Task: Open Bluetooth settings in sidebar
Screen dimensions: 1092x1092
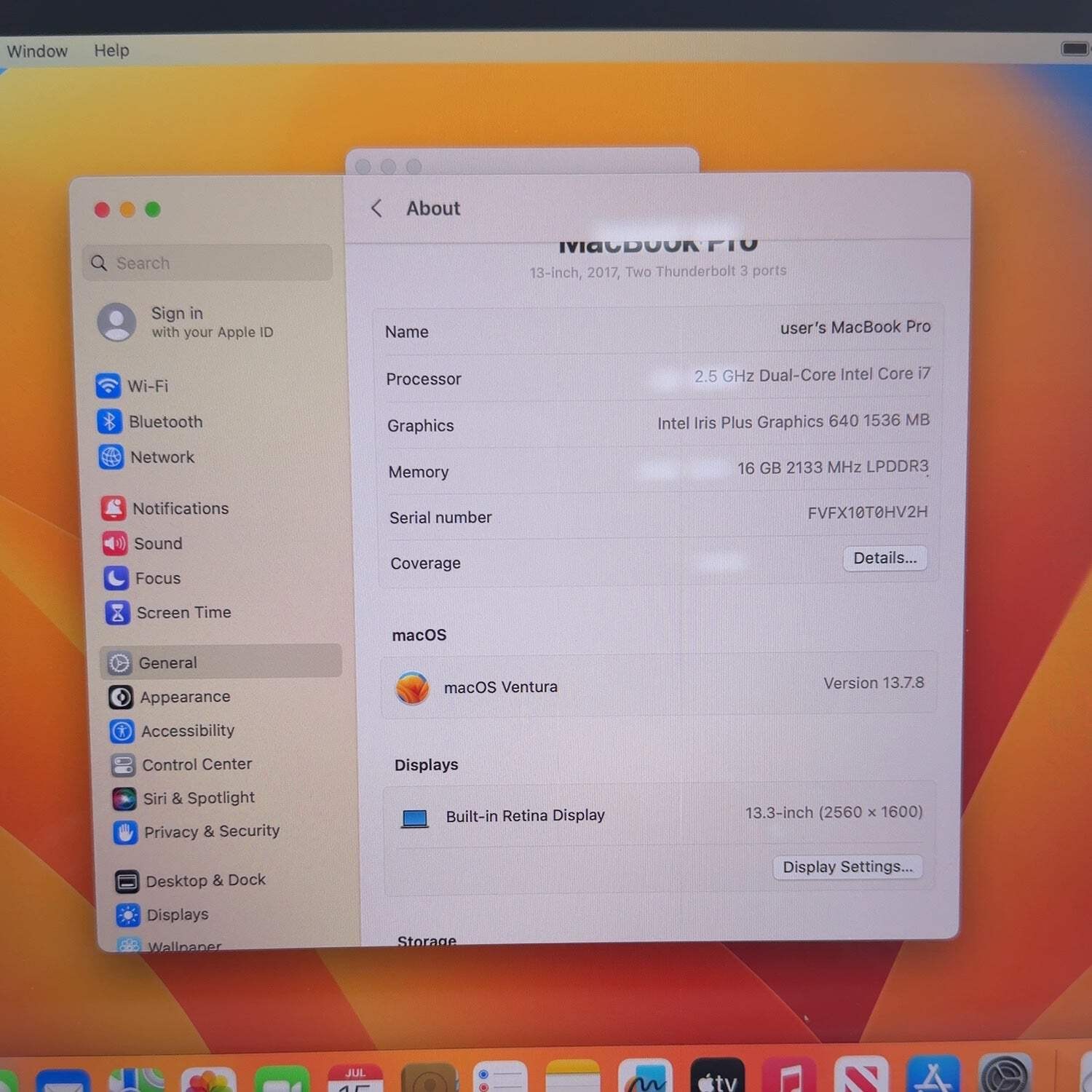Action: (x=150, y=422)
